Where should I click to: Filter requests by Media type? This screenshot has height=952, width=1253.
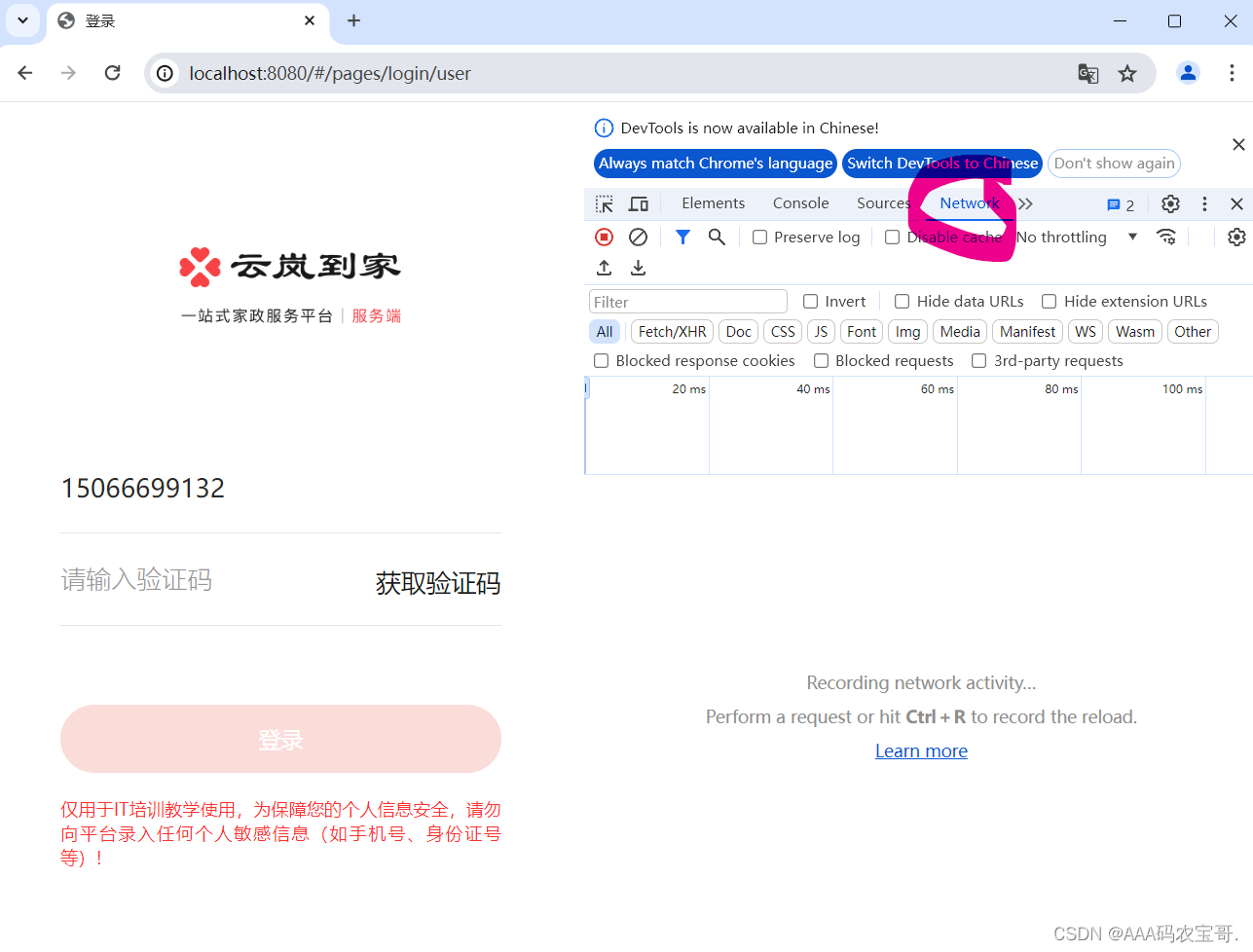pos(960,332)
